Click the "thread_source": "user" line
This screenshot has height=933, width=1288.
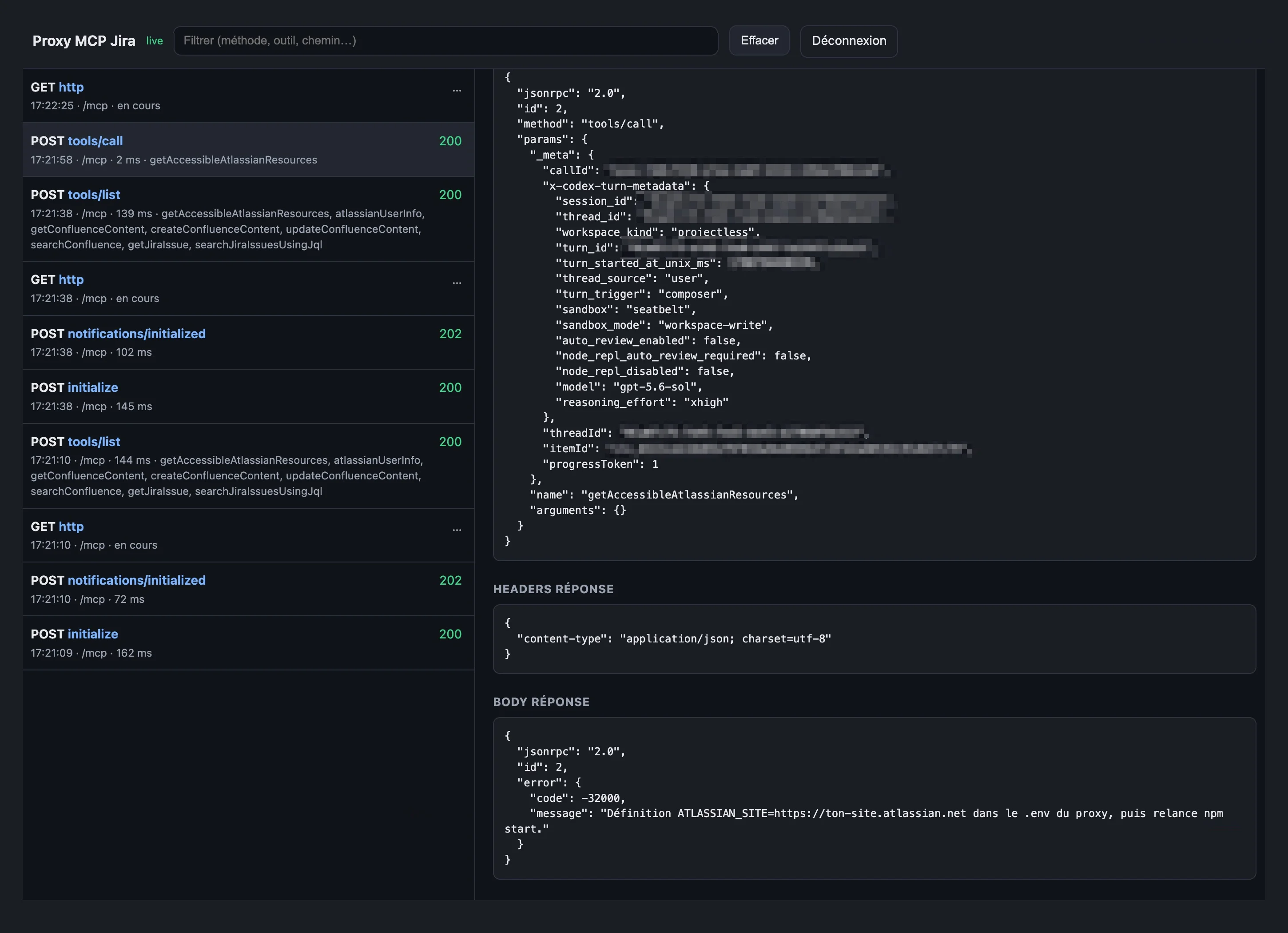pyautogui.click(x=632, y=279)
